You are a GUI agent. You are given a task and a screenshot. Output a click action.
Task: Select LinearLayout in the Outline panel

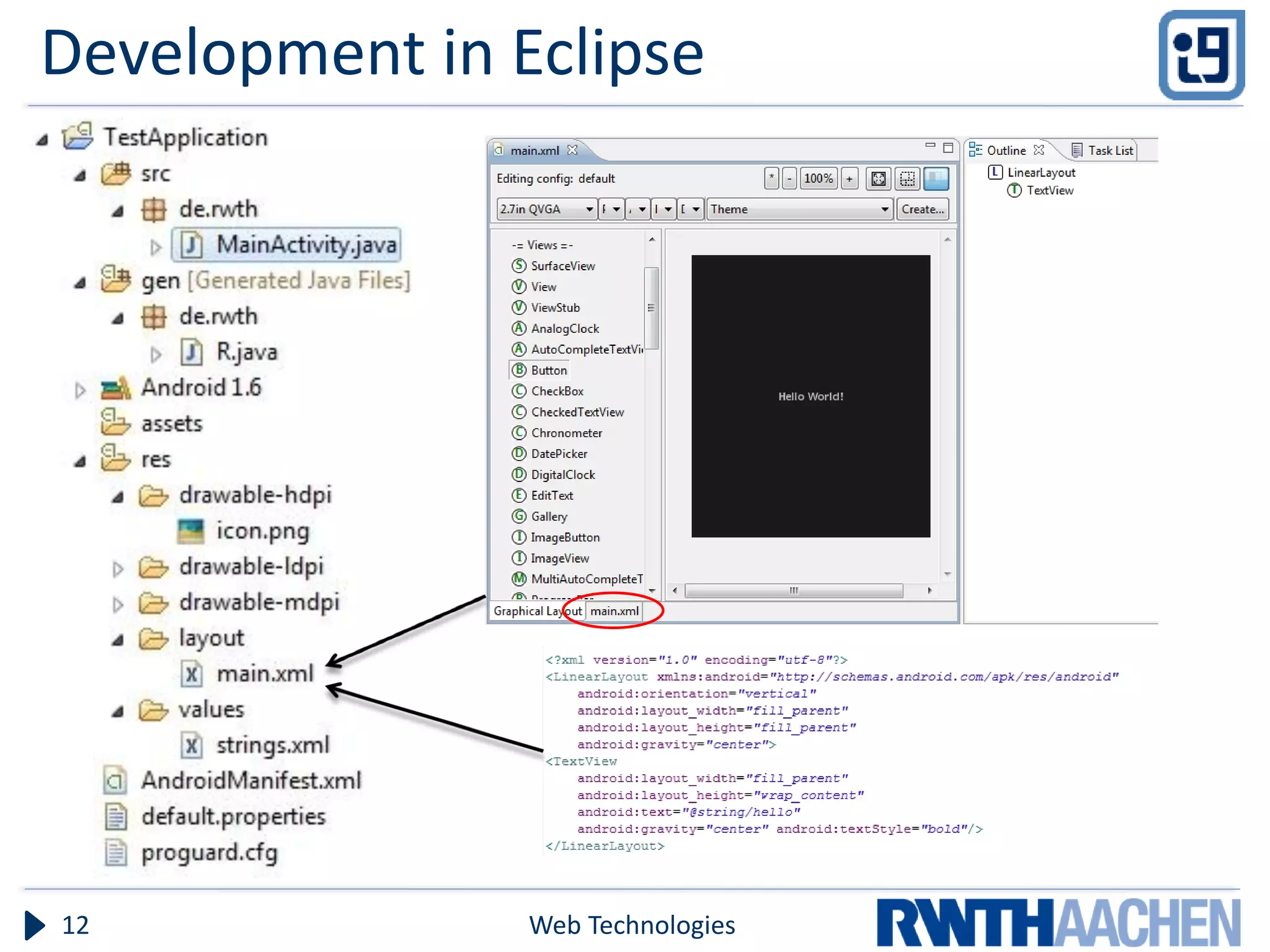(1032, 172)
